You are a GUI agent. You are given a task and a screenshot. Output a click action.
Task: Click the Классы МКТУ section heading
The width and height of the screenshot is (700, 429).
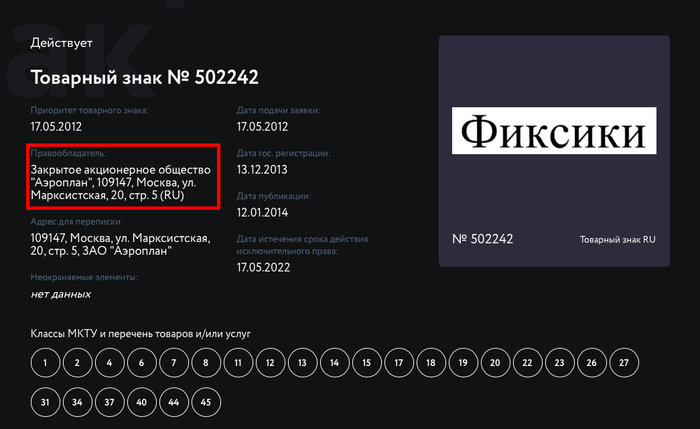pyautogui.click(x=141, y=334)
